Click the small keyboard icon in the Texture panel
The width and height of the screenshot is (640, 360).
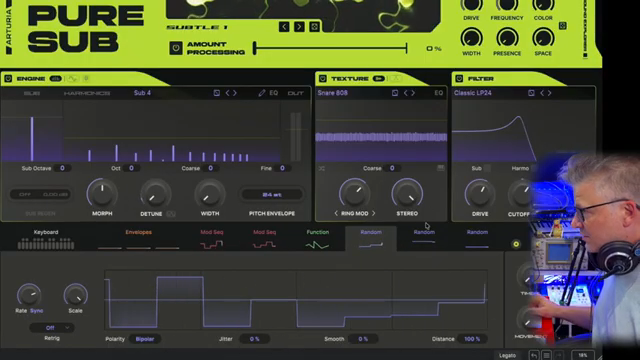coord(440,168)
